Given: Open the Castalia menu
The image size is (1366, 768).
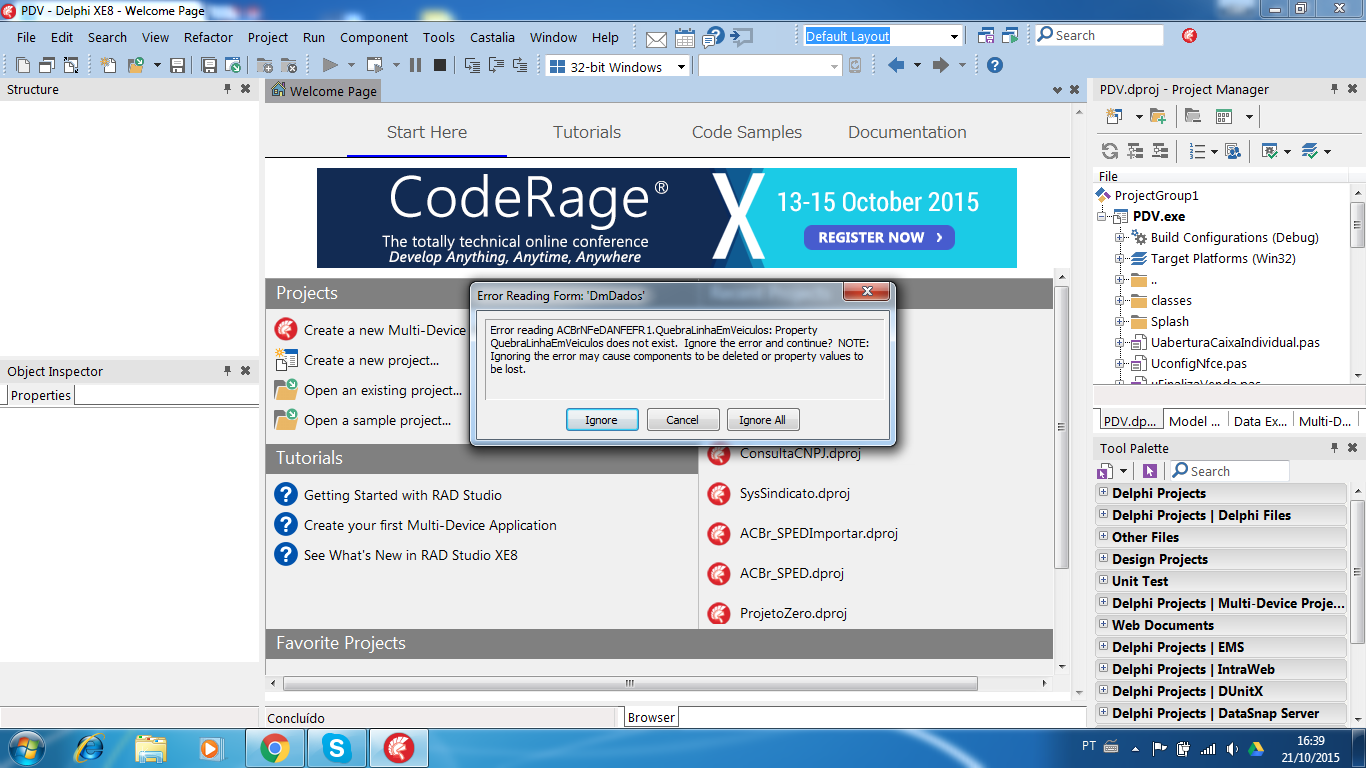Looking at the screenshot, I should click(x=492, y=37).
